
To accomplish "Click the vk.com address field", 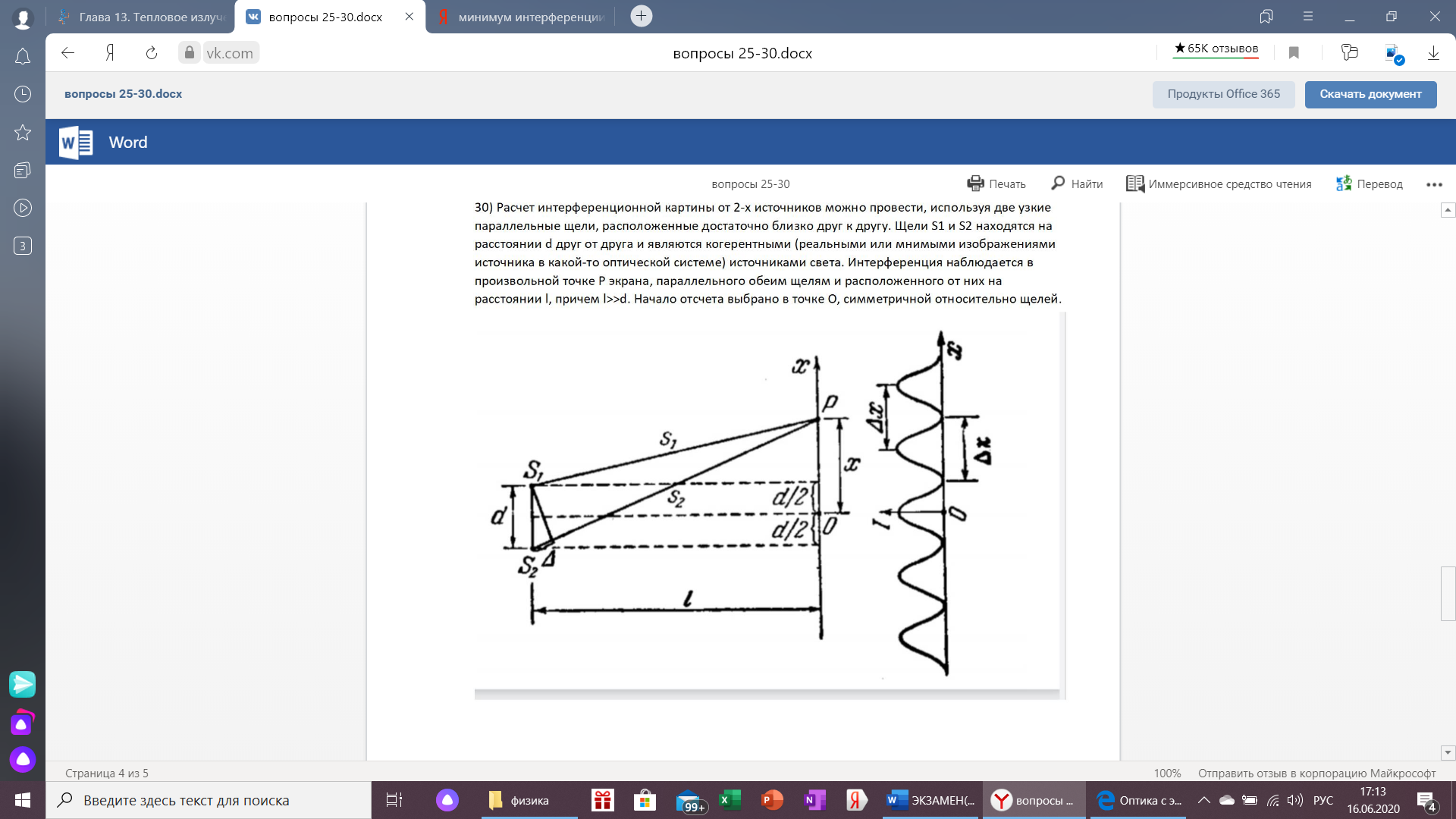I will tap(230, 53).
